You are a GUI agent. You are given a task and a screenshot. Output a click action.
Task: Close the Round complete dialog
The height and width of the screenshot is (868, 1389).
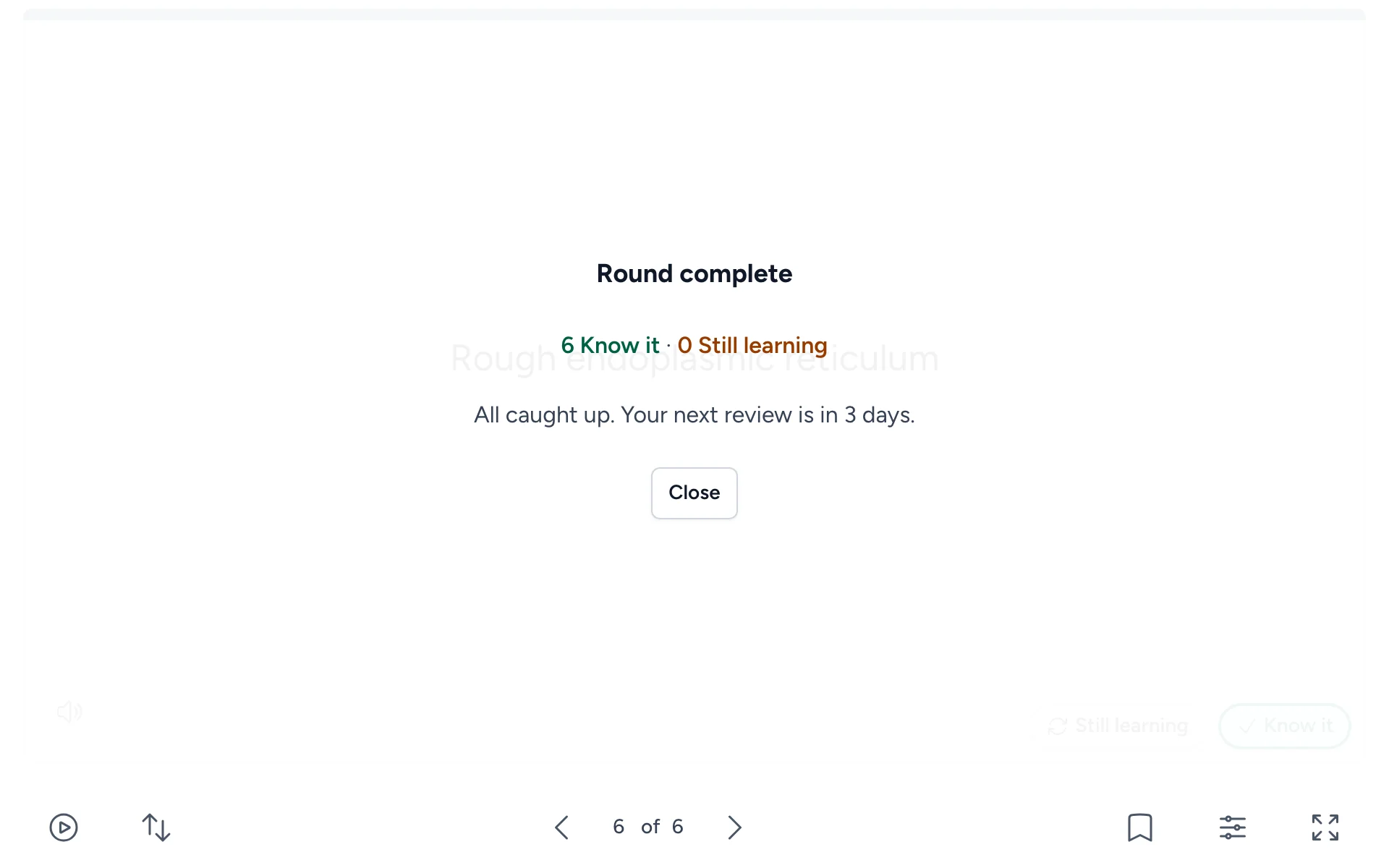[694, 493]
